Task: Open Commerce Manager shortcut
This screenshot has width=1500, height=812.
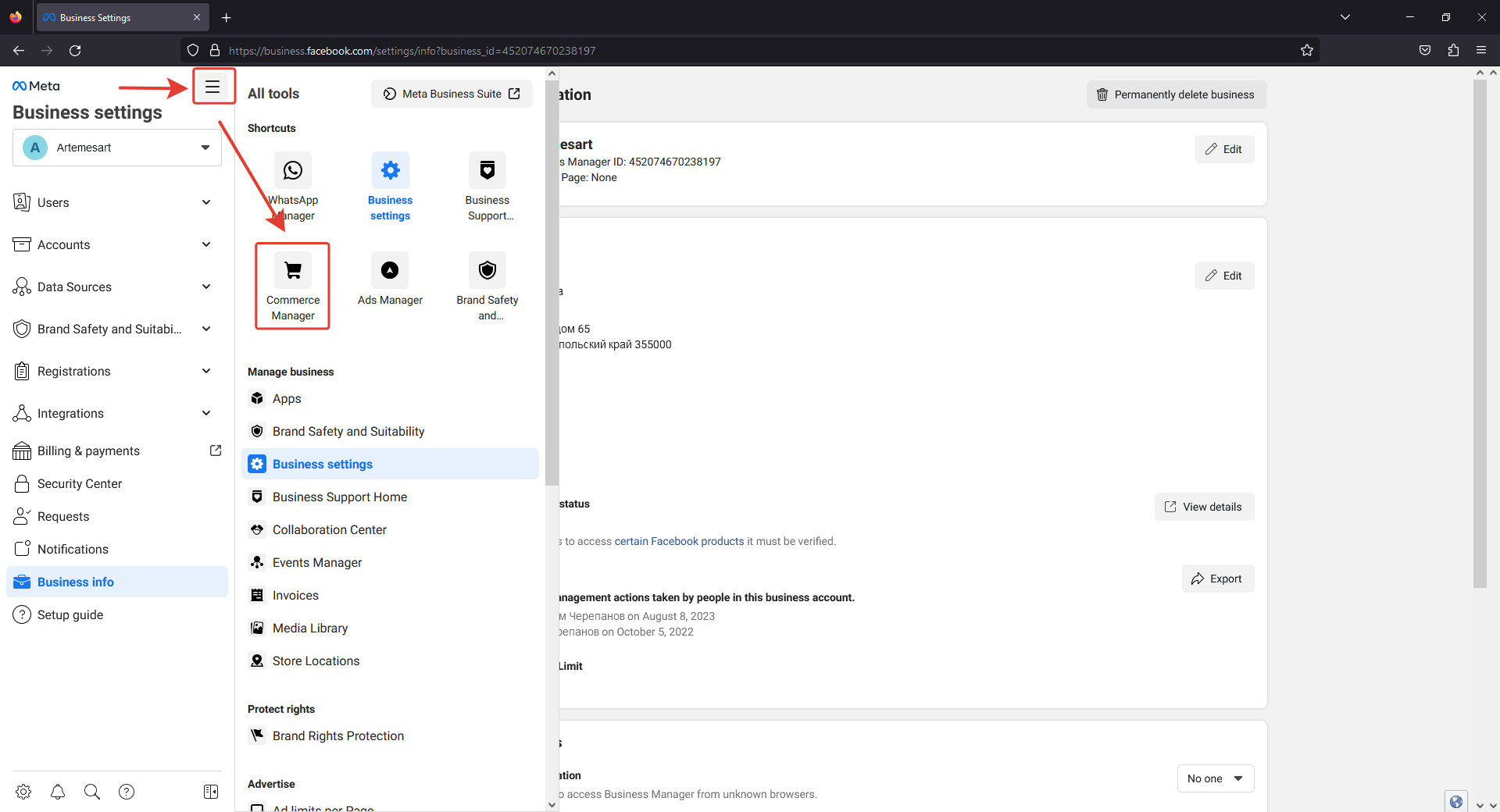Action: pos(293,287)
